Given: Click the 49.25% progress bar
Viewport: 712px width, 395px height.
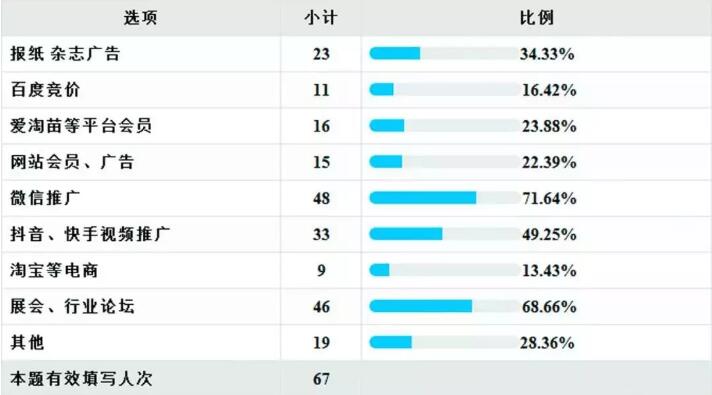Looking at the screenshot, I should click(444, 234).
